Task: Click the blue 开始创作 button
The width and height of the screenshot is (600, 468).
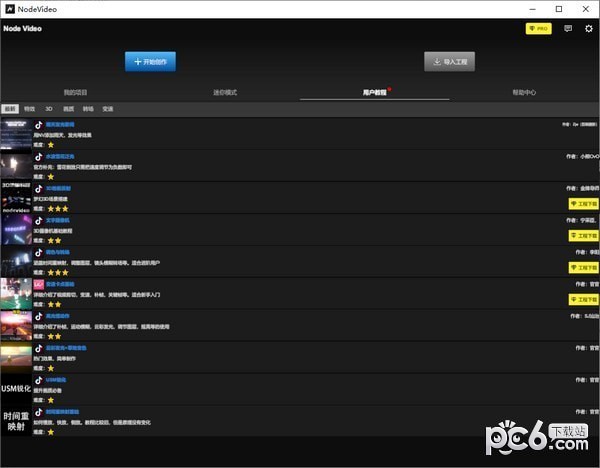Action: point(150,62)
